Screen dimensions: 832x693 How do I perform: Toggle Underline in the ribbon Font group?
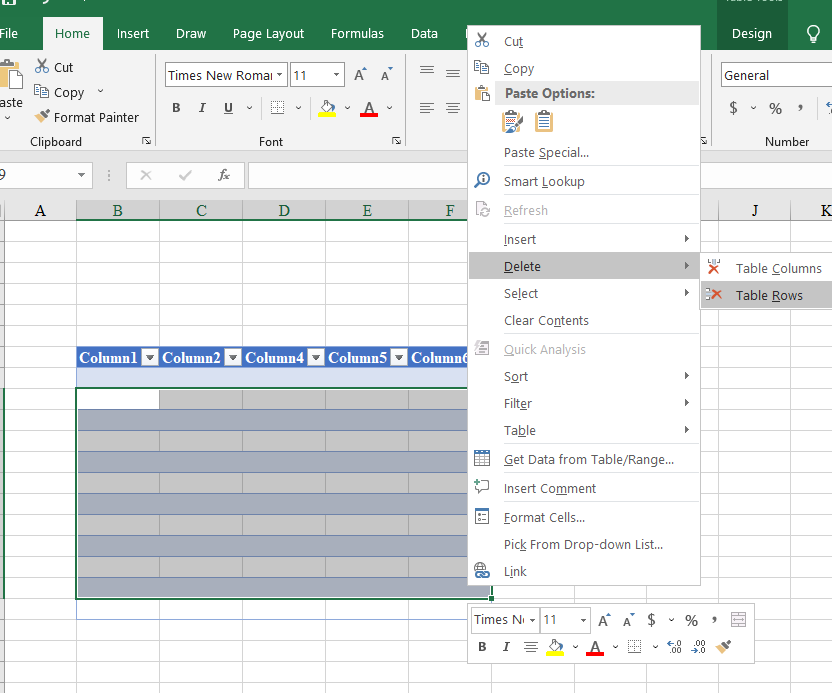pos(228,108)
